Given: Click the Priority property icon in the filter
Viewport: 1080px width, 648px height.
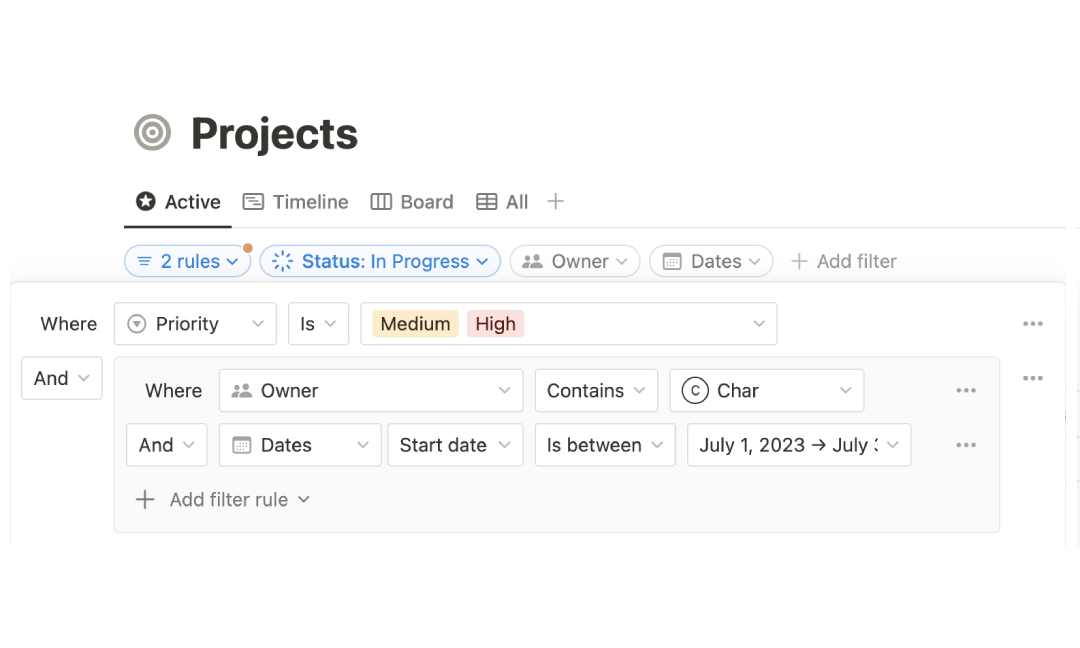Looking at the screenshot, I should coord(136,323).
